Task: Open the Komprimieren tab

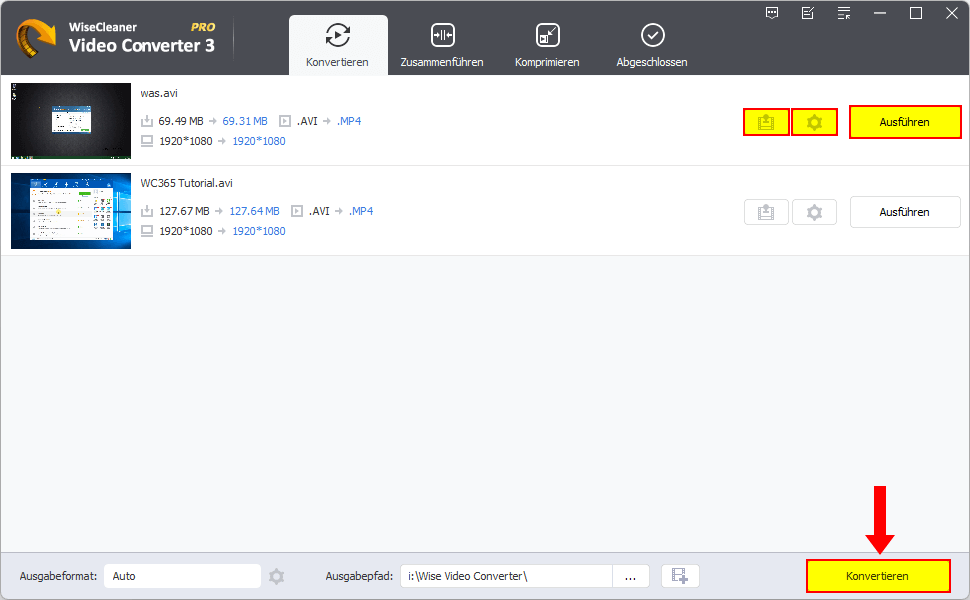Action: pyautogui.click(x=547, y=45)
